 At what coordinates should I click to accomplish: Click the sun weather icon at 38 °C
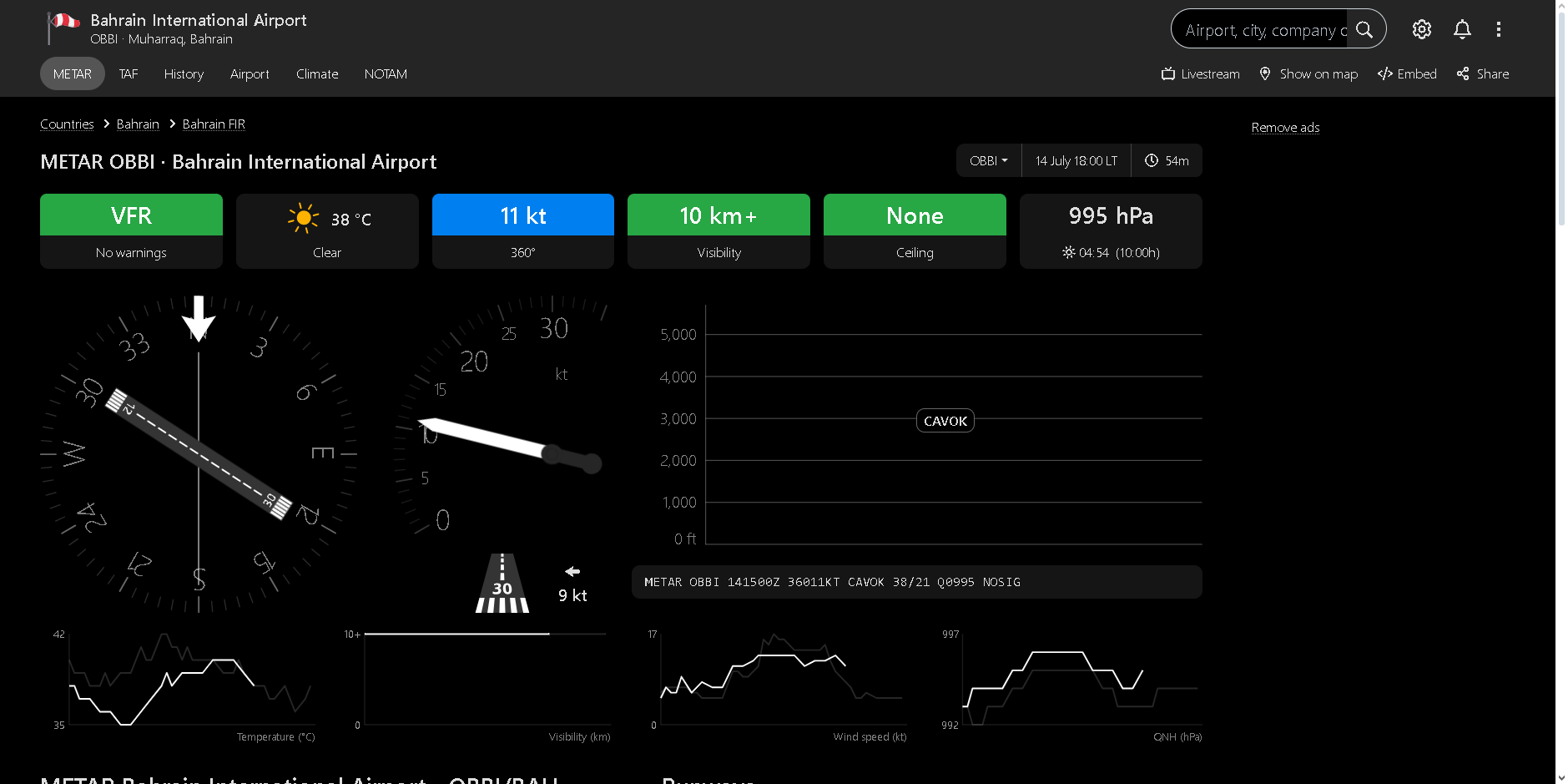coord(304,218)
